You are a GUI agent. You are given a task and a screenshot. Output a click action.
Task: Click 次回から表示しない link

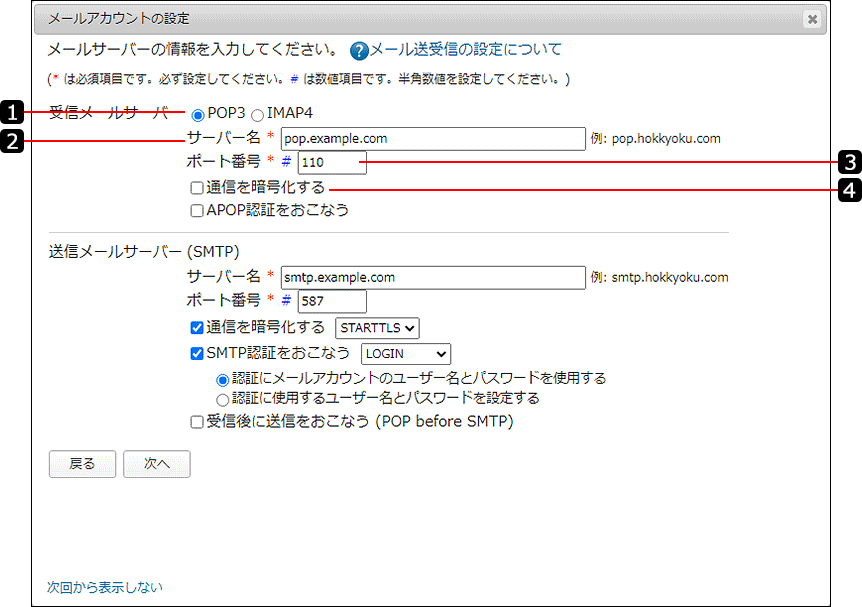(105, 587)
